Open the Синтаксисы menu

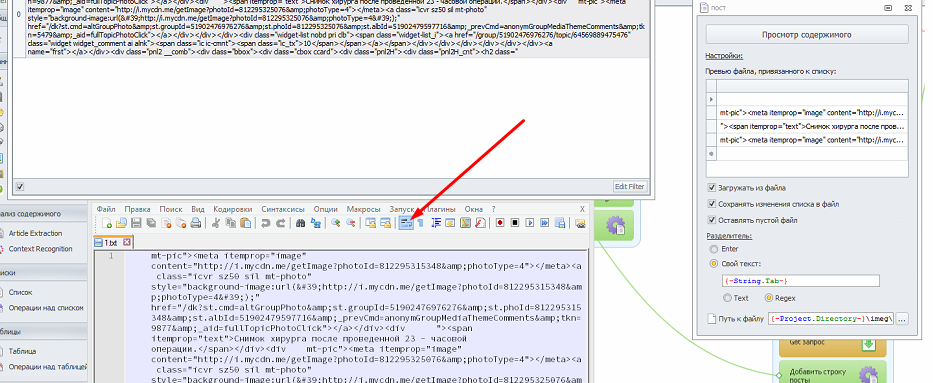coord(283,209)
